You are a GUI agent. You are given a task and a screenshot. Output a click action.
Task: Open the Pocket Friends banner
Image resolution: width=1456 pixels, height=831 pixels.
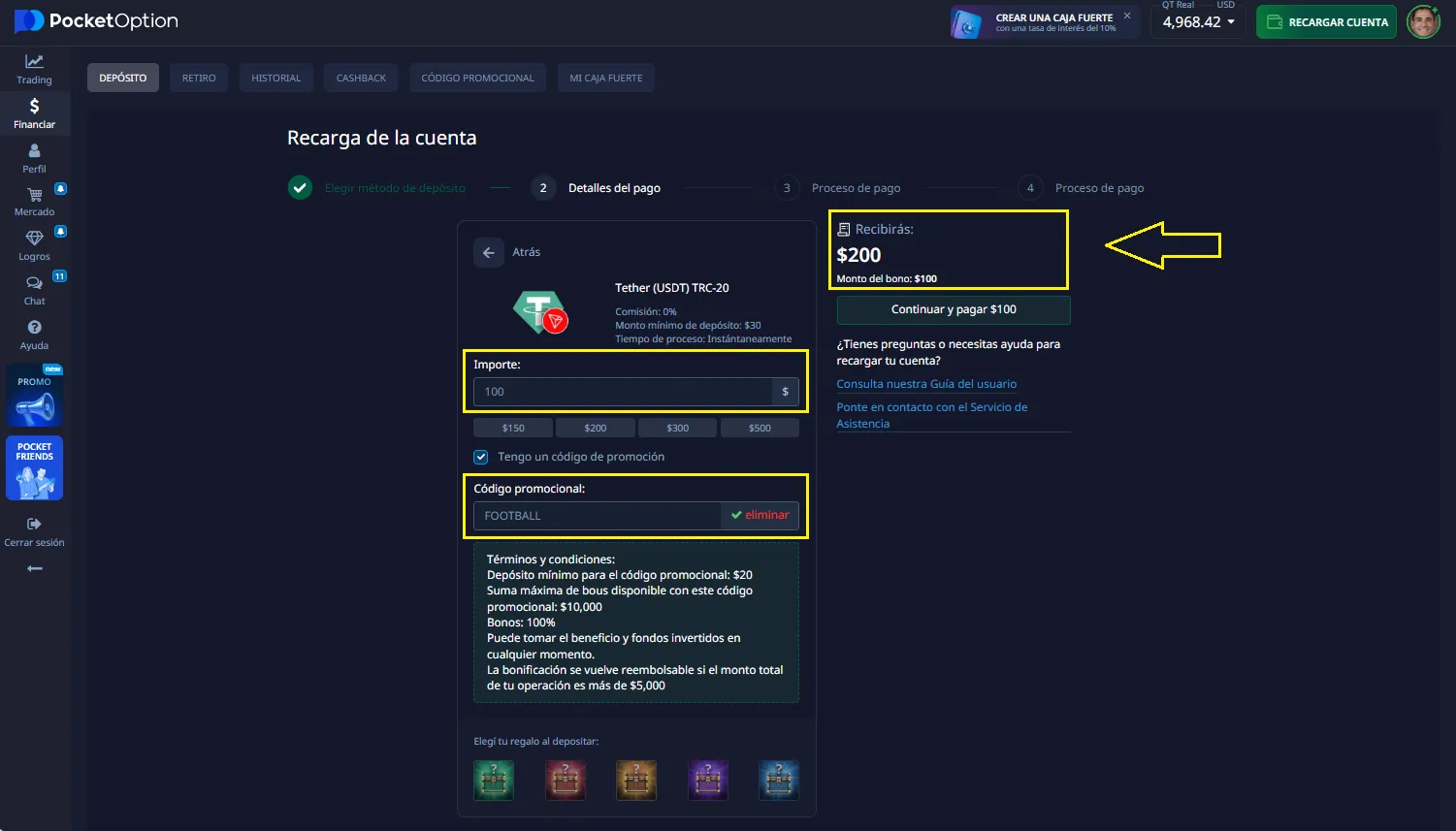coord(35,468)
